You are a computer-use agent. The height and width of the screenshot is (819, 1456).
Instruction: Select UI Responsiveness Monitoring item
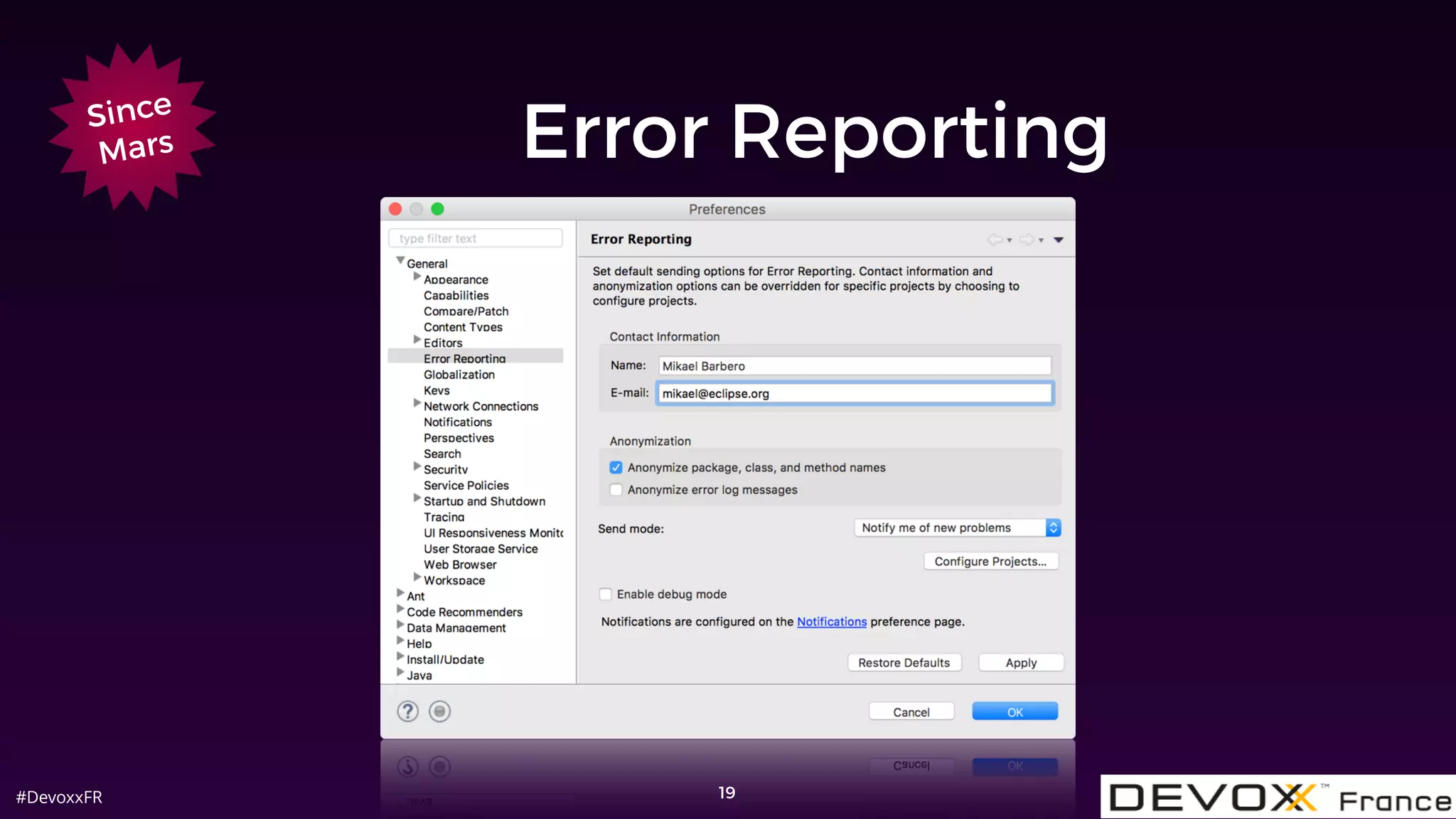(493, 532)
